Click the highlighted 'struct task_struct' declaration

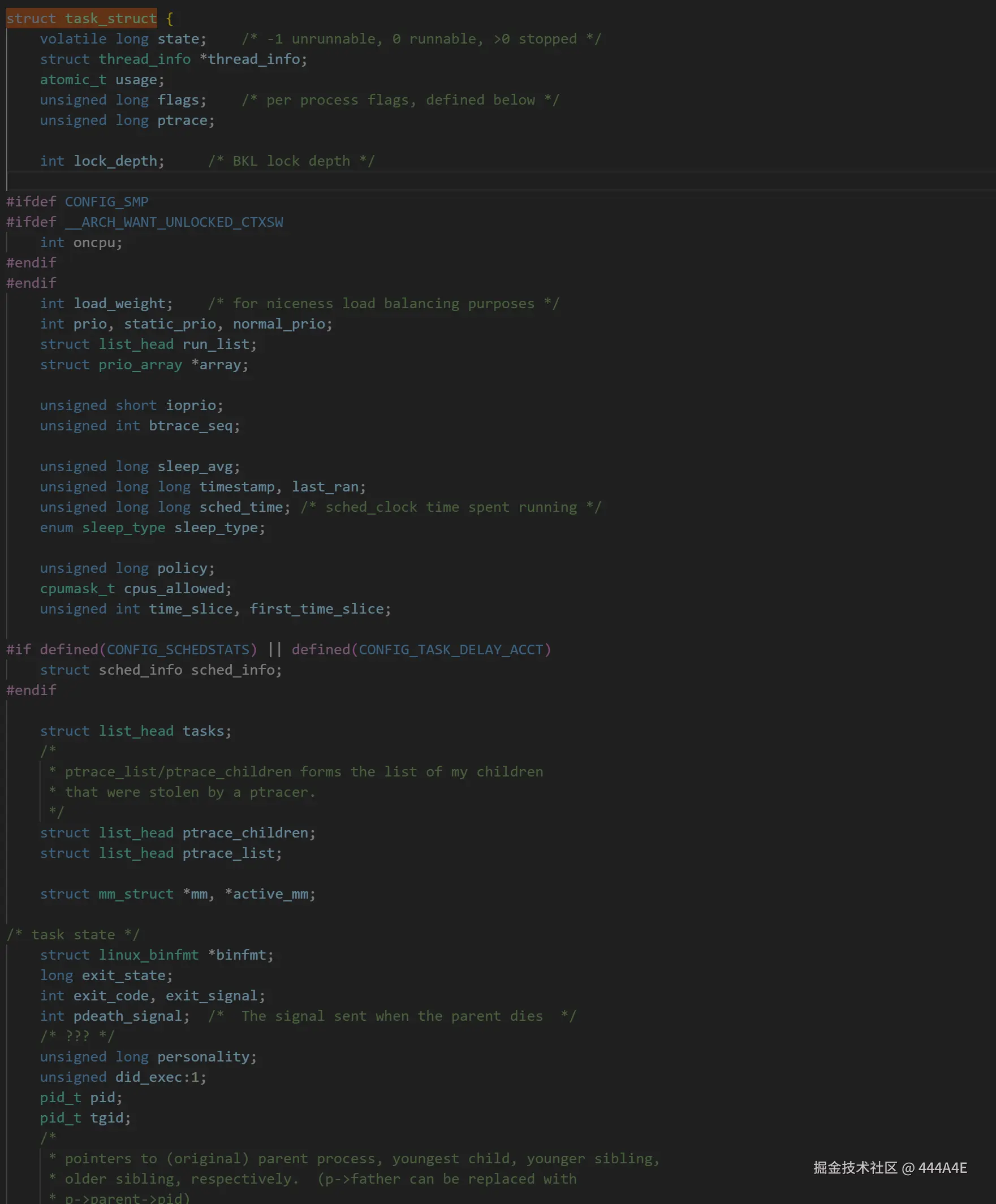(81, 18)
